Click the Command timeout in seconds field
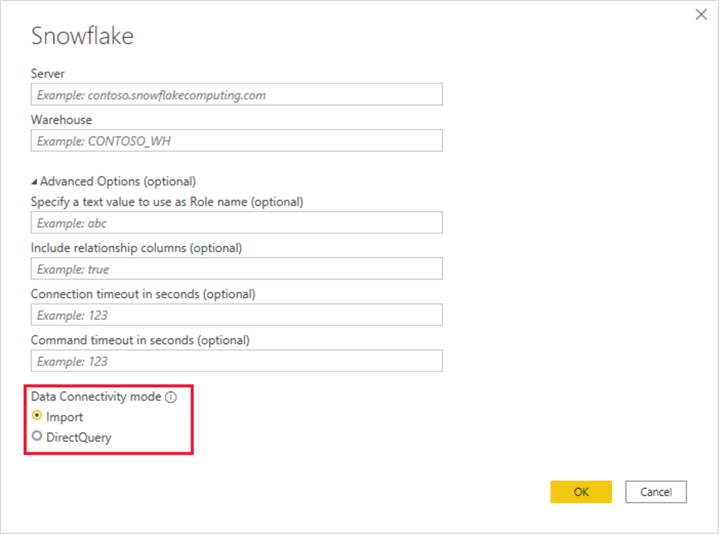Viewport: 719px width, 534px height. 237,361
